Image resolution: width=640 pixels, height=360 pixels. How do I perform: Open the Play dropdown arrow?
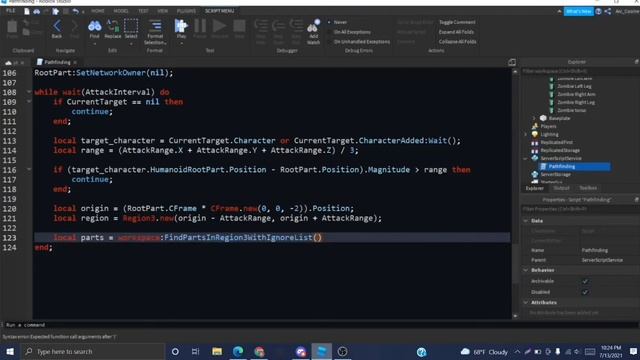click(181, 44)
